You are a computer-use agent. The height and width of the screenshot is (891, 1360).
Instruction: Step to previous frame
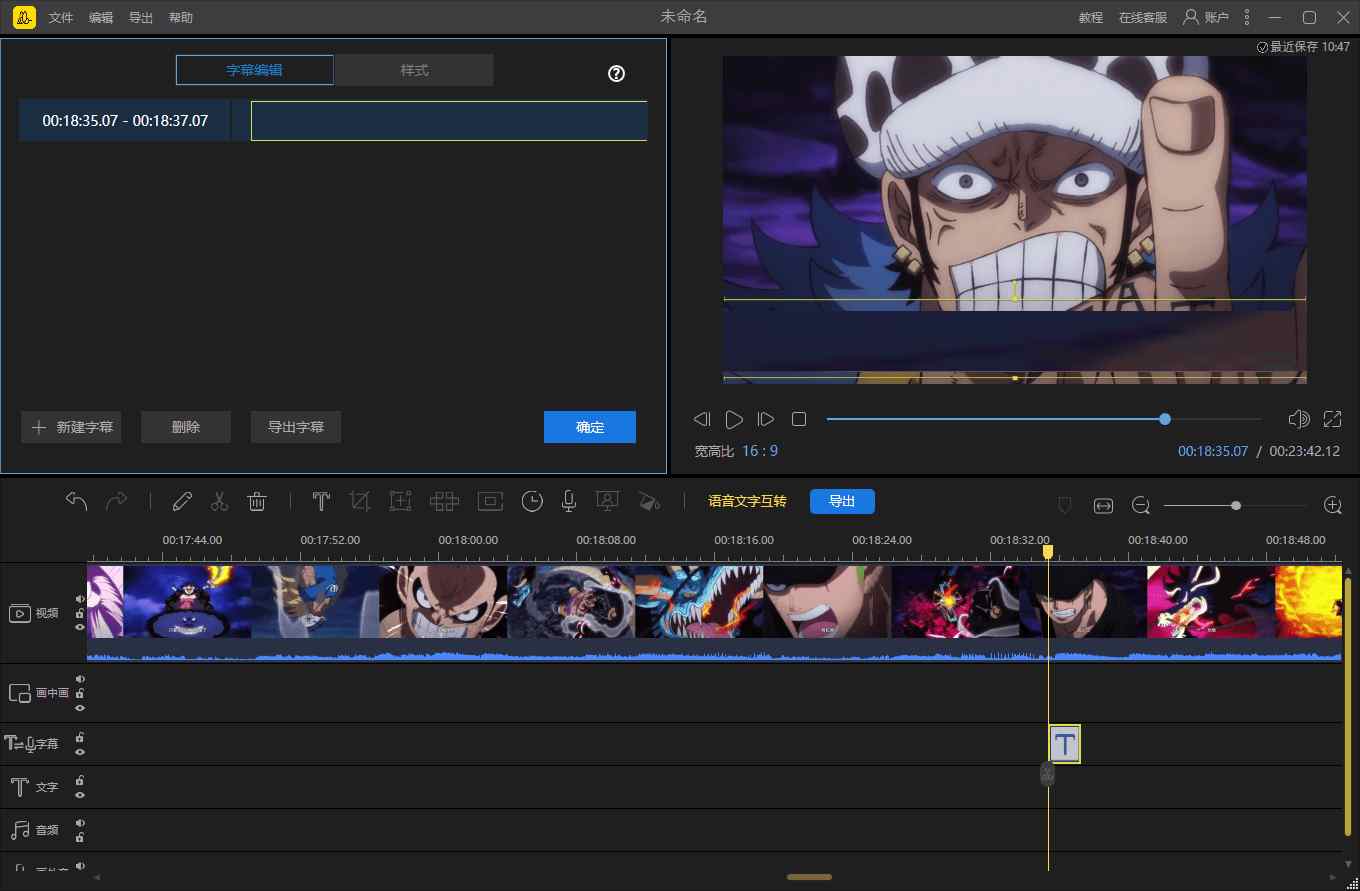pos(702,419)
